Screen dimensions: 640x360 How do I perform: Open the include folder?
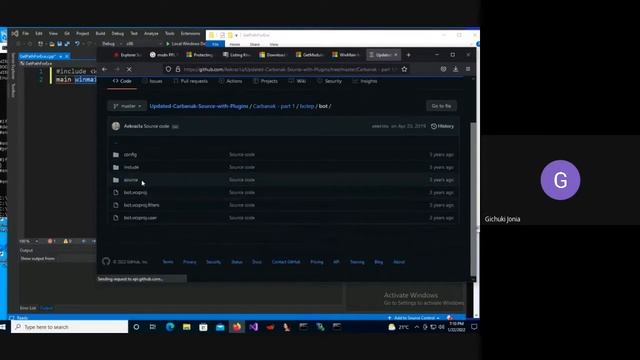[x=131, y=167]
